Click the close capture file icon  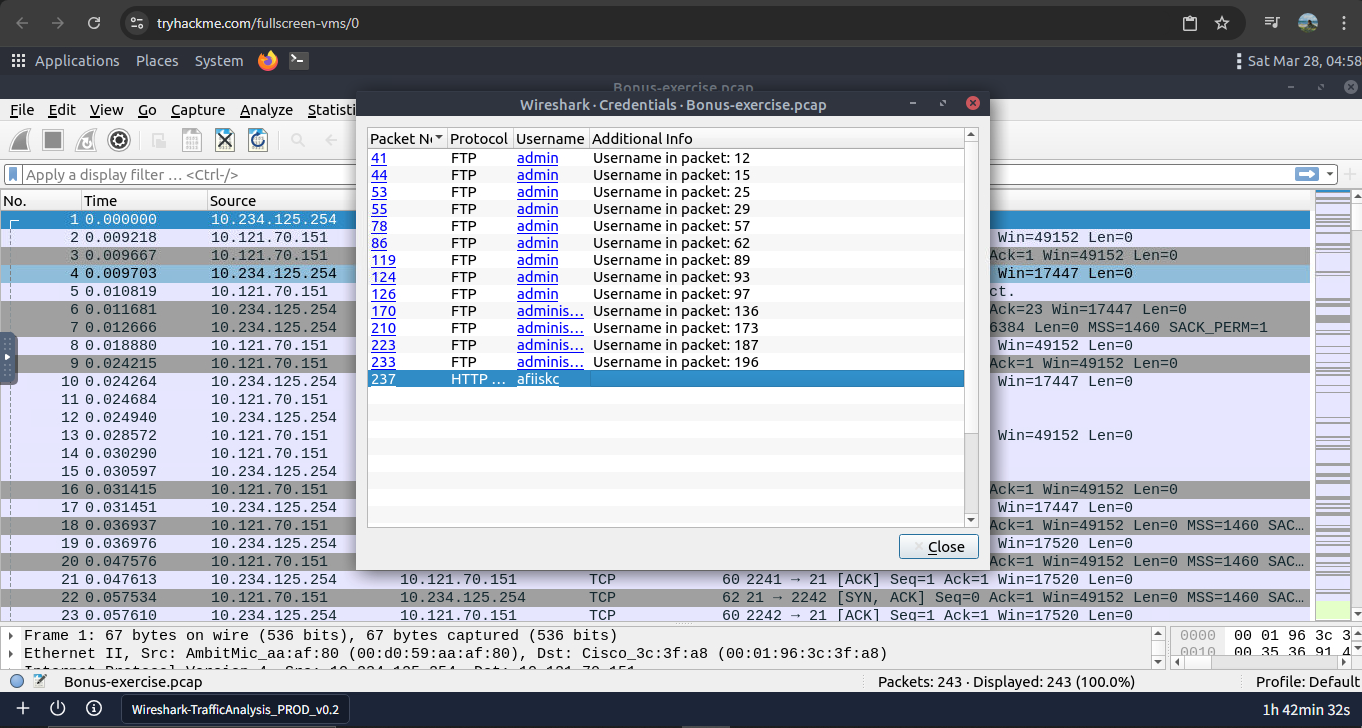[225, 140]
